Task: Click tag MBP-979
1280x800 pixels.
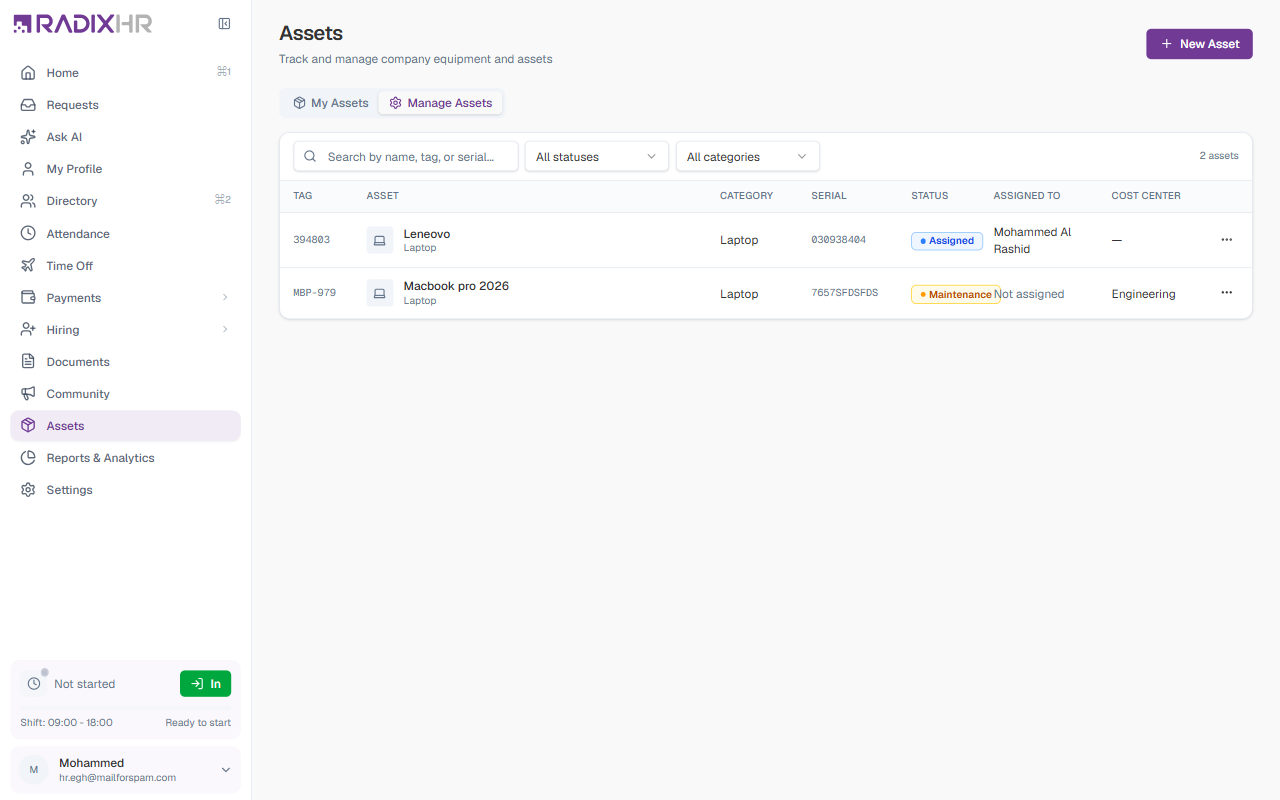Action: tap(314, 293)
